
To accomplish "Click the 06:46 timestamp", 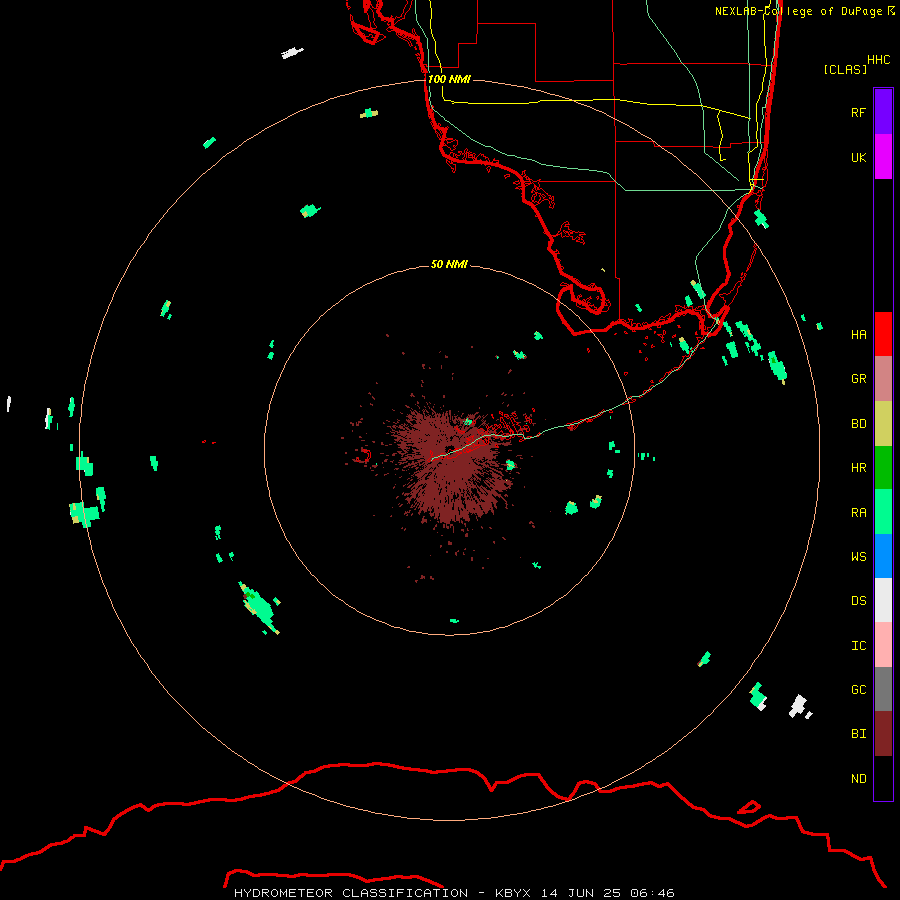I will click(652, 893).
